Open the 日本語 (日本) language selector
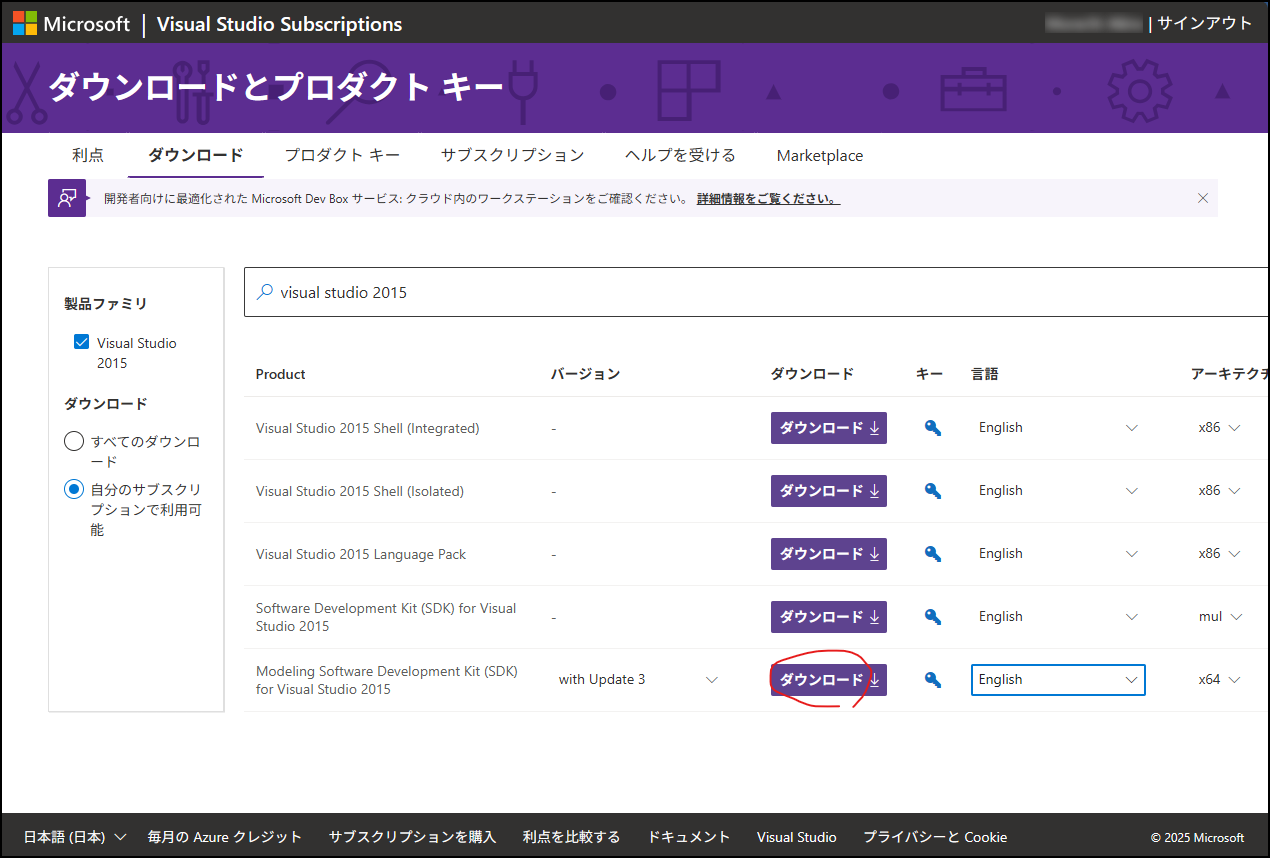Screen dimensions: 1270x858 [x=75, y=837]
